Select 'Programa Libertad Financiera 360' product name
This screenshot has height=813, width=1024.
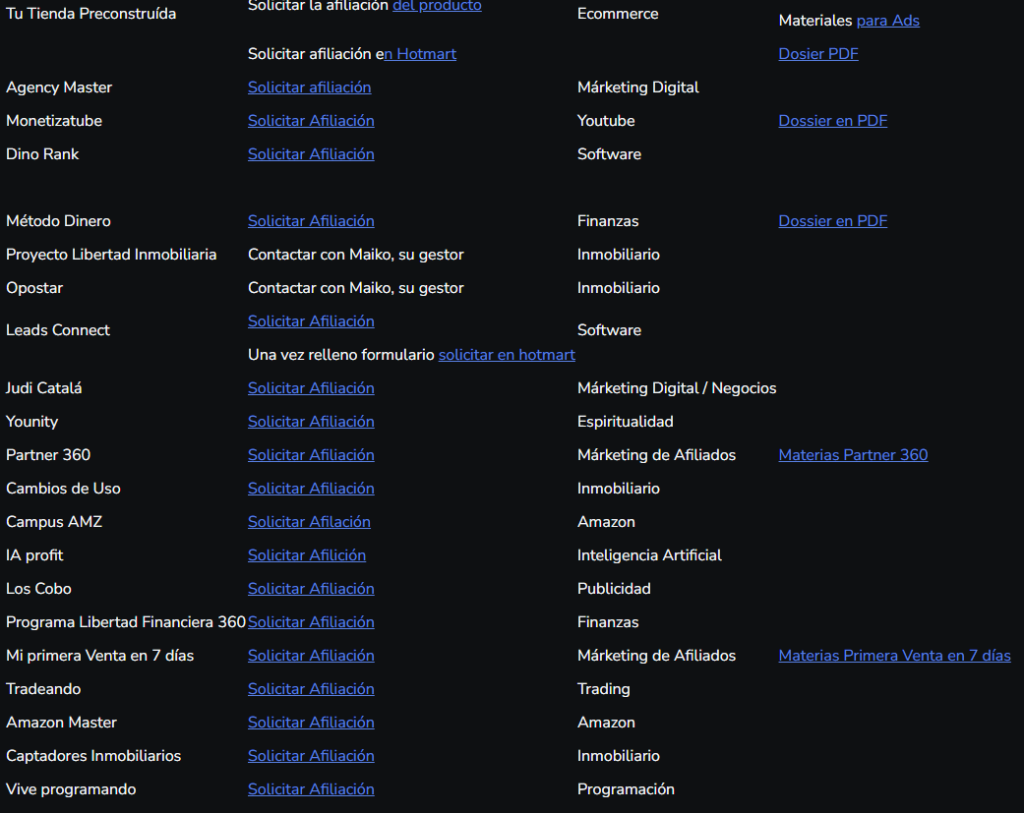coord(125,622)
